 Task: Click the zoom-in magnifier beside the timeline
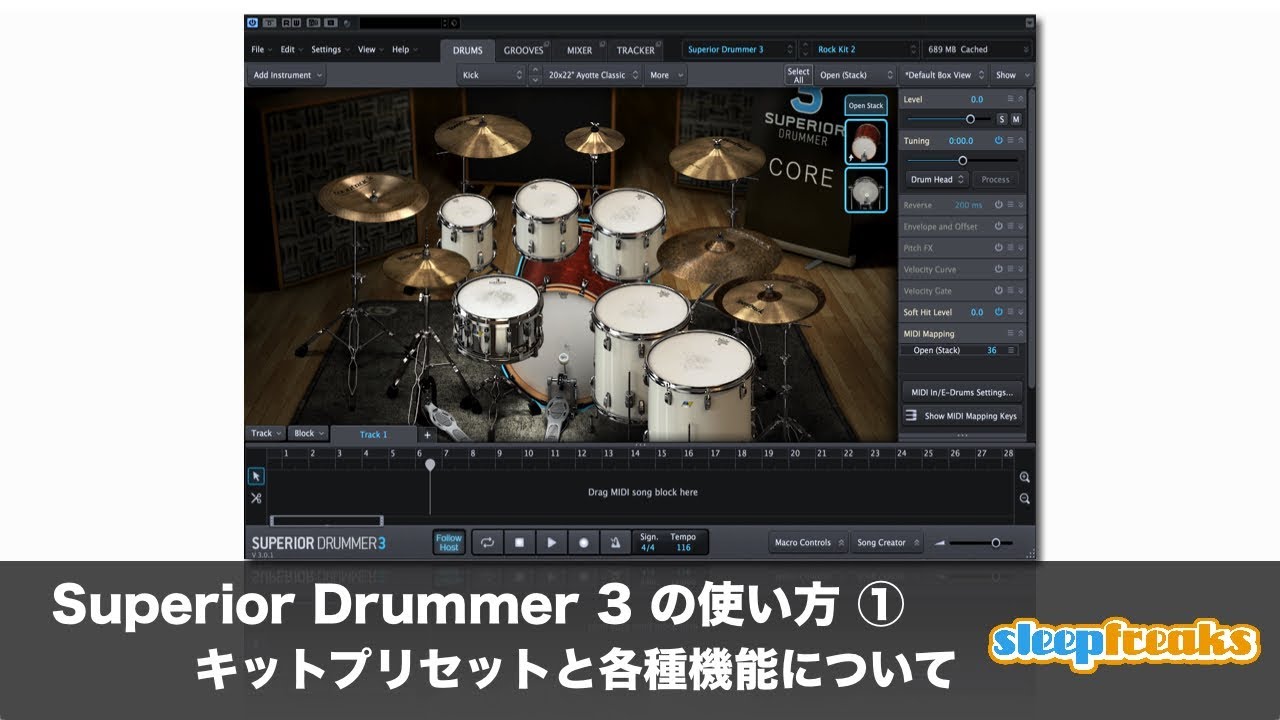[x=1023, y=477]
